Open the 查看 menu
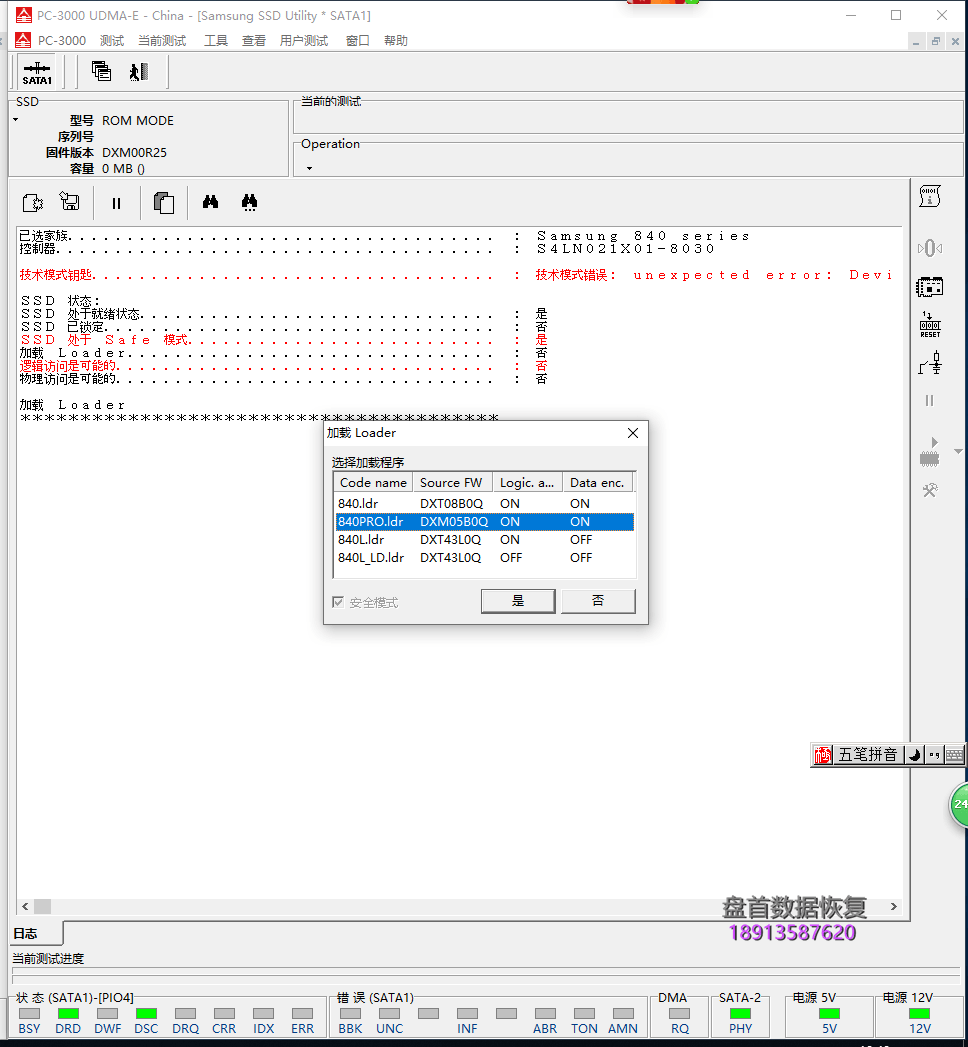Image resolution: width=968 pixels, height=1047 pixels. click(254, 41)
